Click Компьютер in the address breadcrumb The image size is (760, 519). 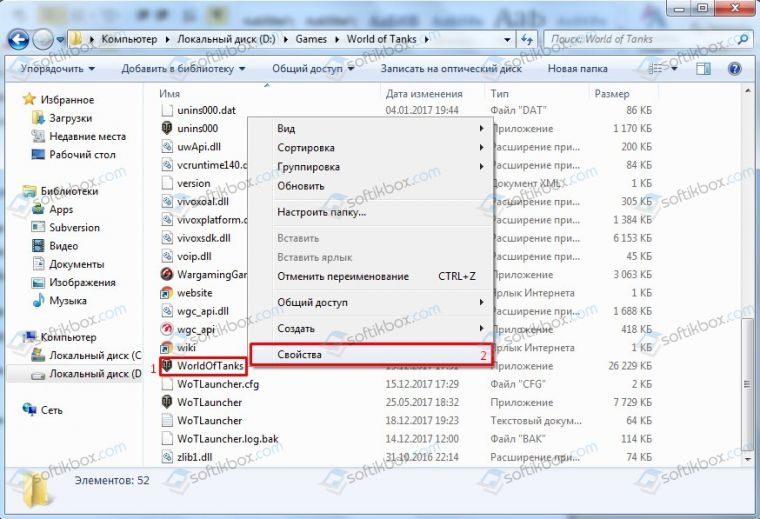[x=129, y=39]
